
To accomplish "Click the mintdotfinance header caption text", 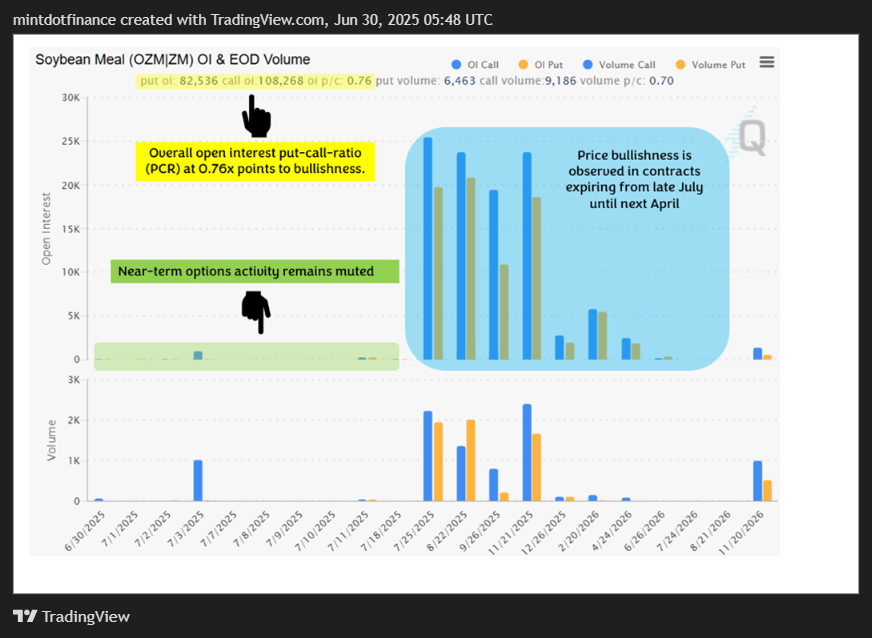I will tap(252, 20).
